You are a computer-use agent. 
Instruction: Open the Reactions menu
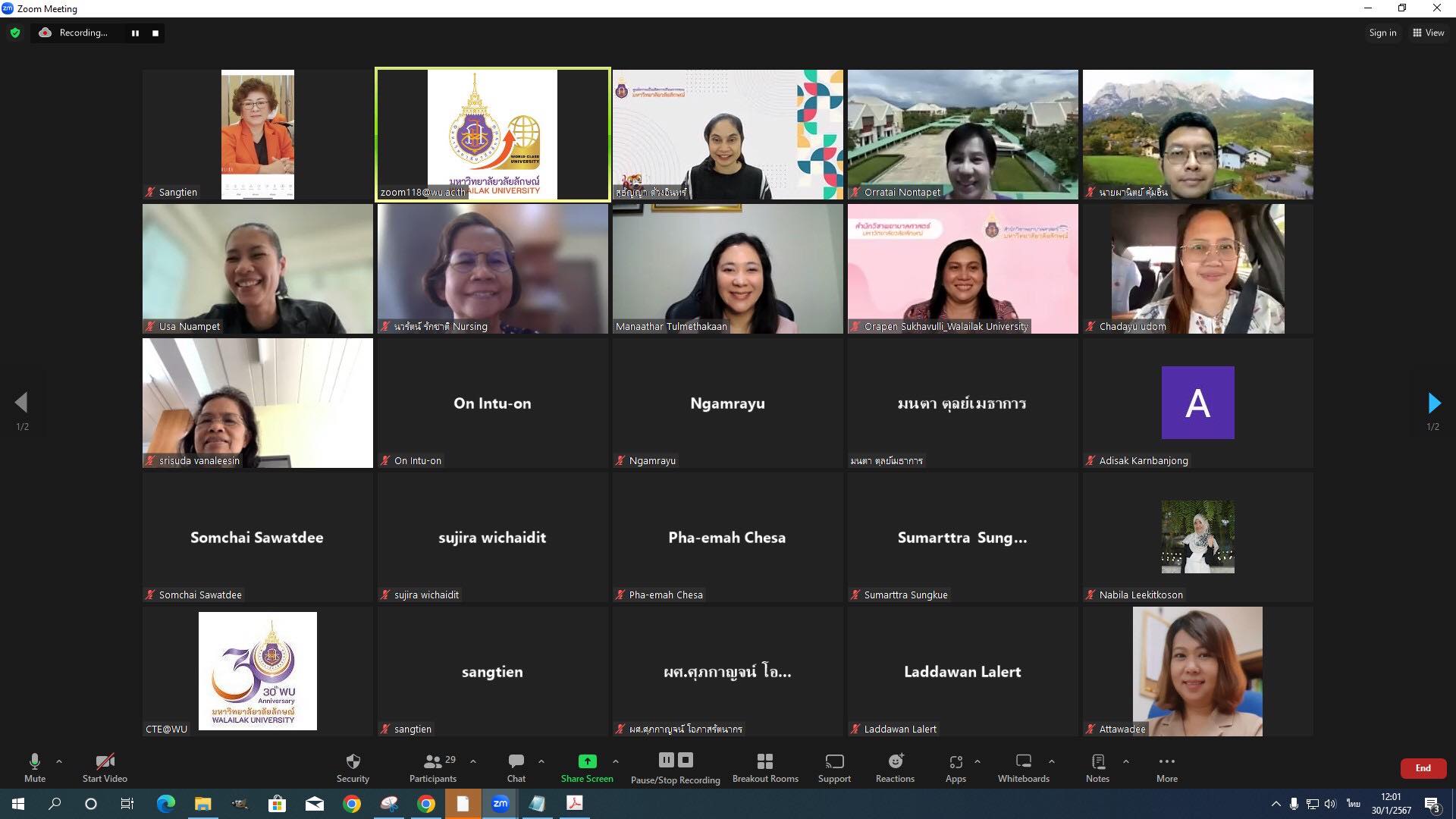click(895, 767)
